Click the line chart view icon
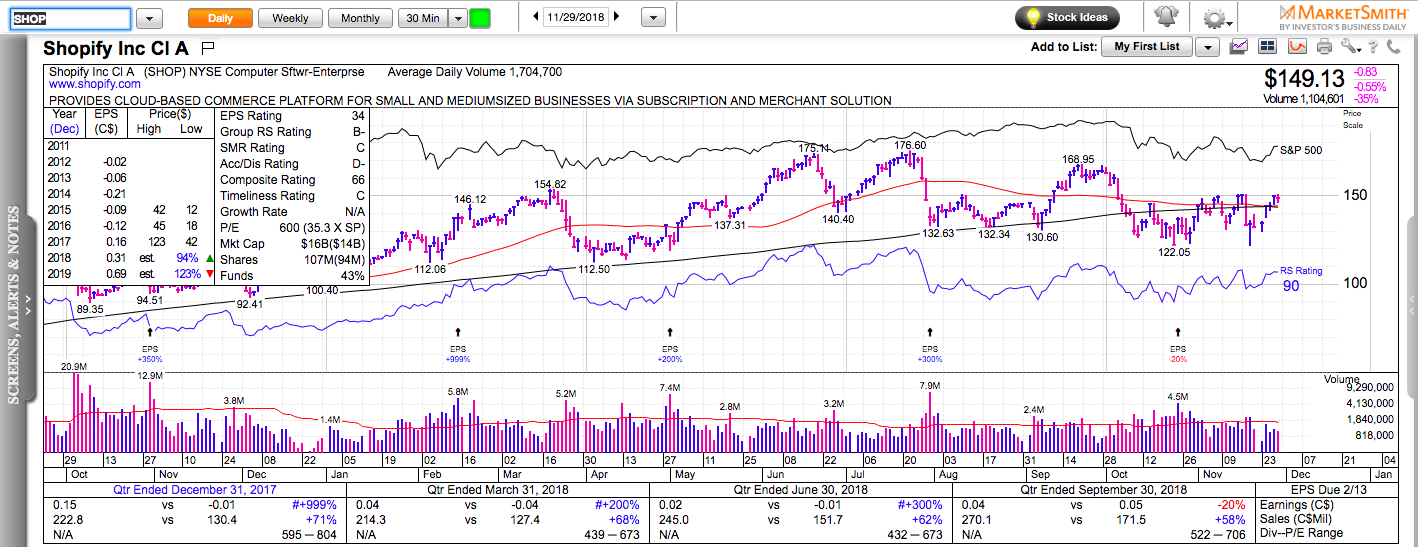Screen dimensions: 1418x547 1239,46
